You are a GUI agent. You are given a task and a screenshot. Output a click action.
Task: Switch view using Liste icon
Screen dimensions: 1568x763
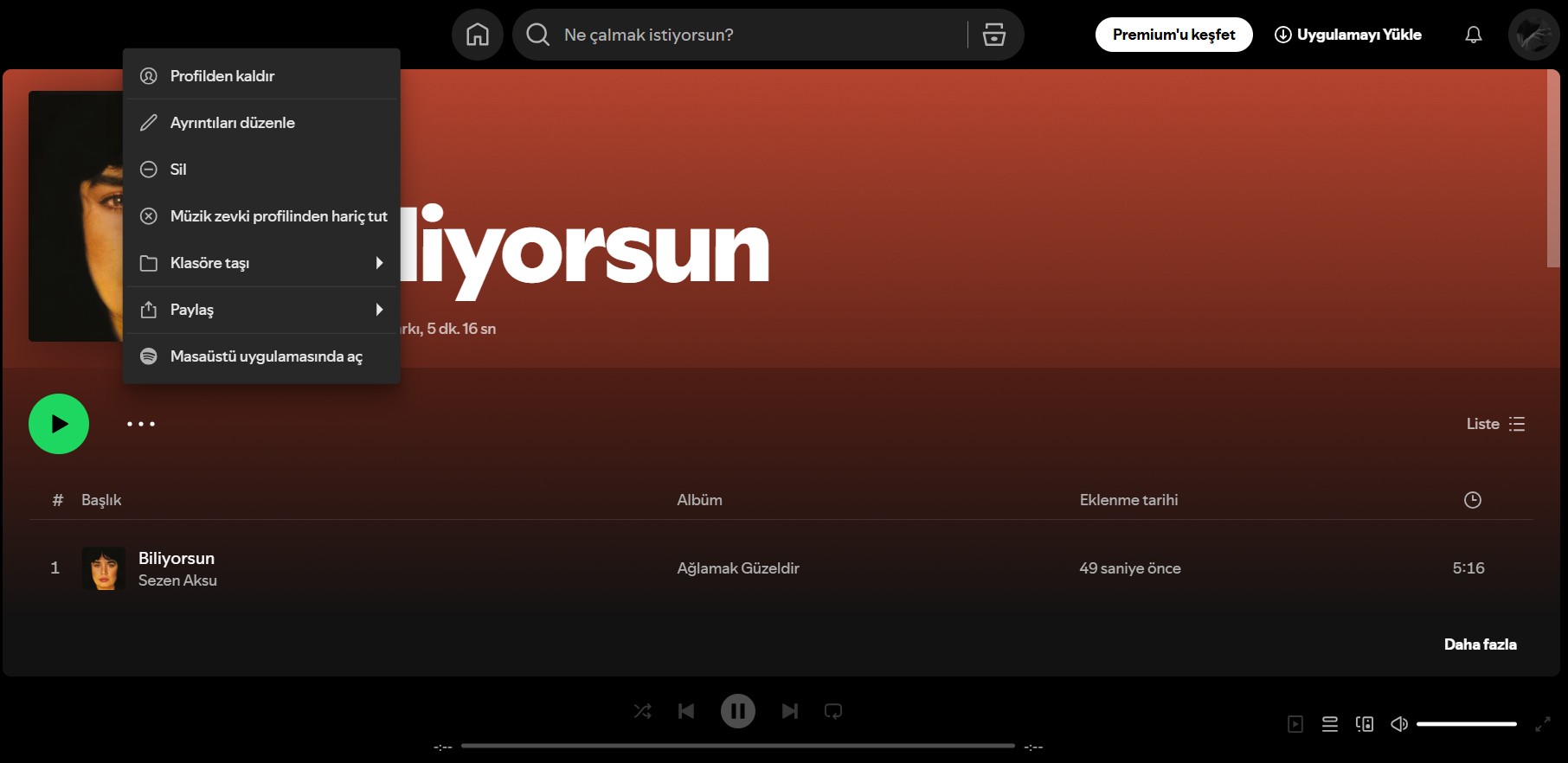1516,424
